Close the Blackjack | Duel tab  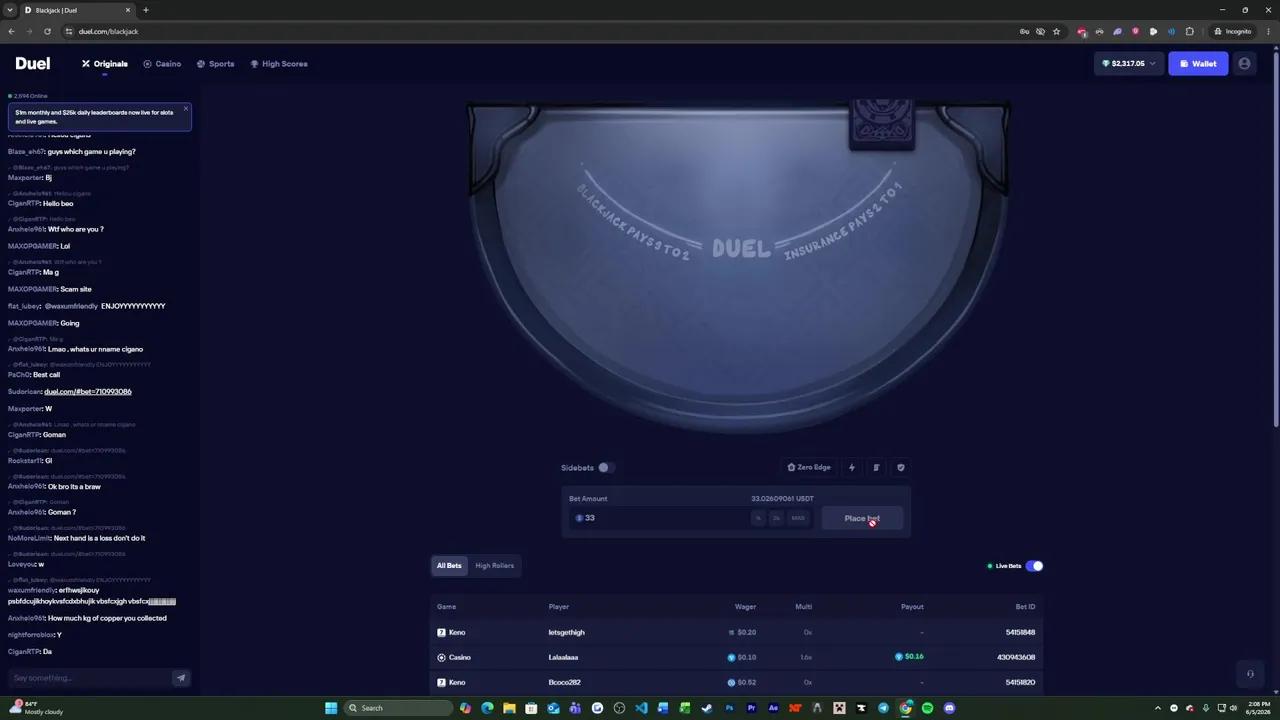click(128, 10)
